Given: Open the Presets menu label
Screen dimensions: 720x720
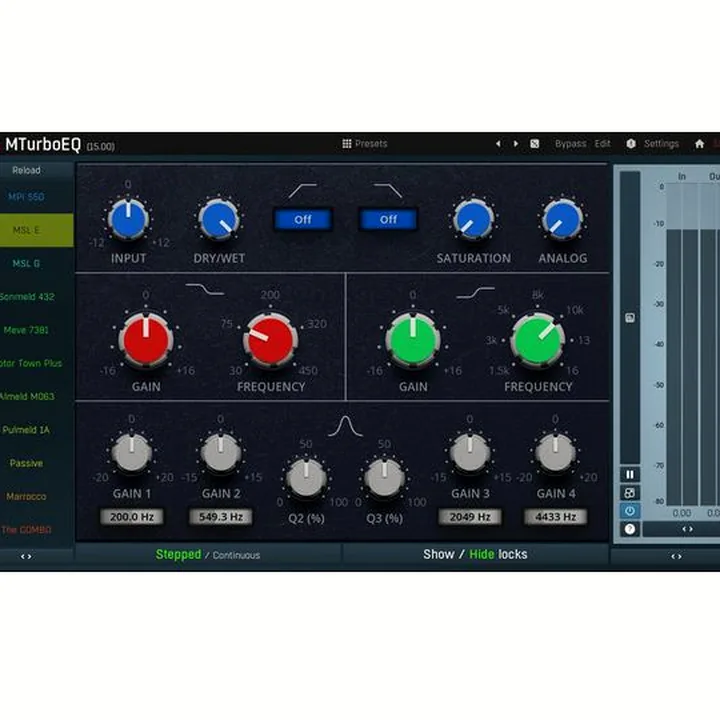Looking at the screenshot, I should pos(371,144).
